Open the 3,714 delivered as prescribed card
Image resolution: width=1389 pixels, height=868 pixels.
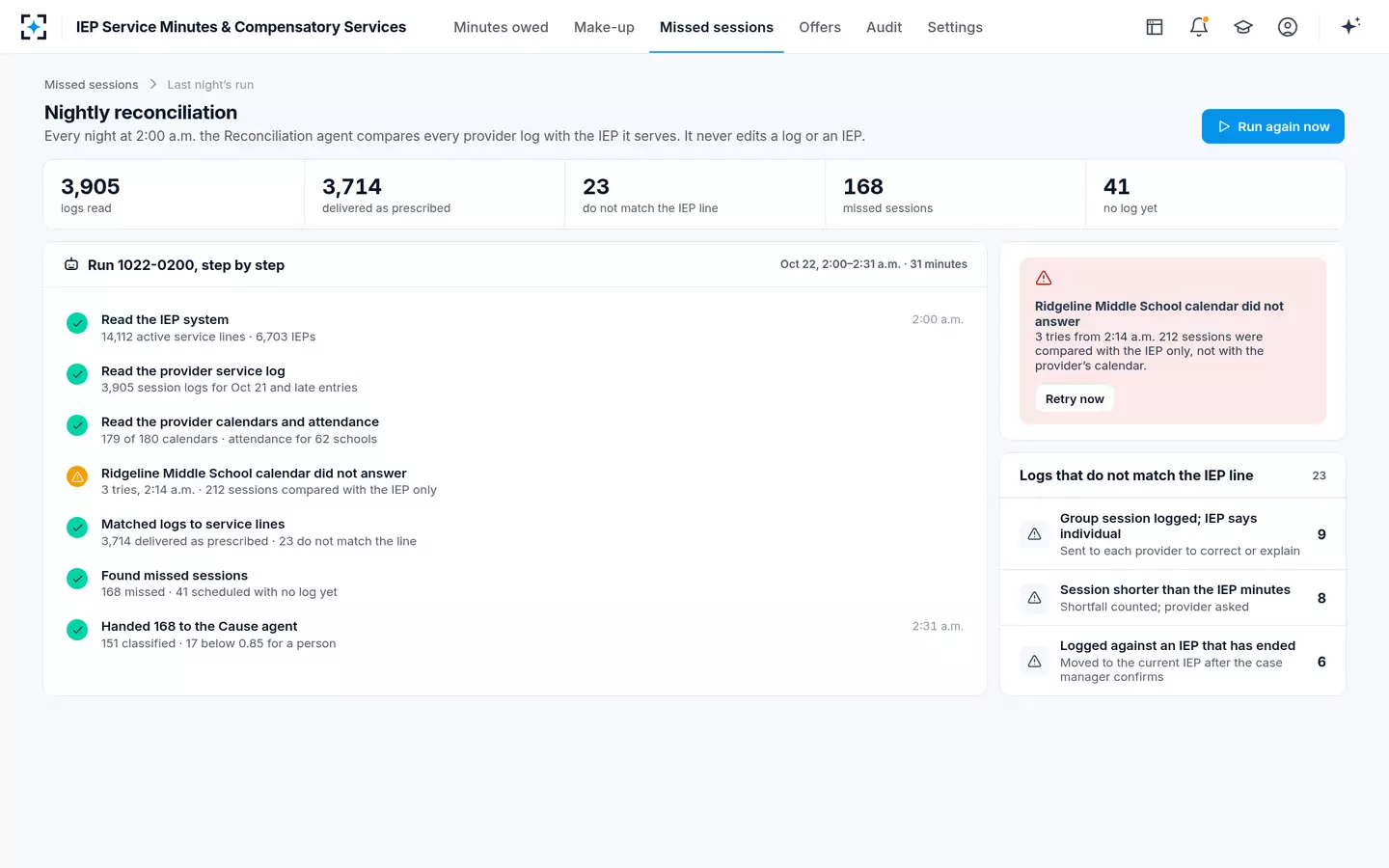[434, 195]
